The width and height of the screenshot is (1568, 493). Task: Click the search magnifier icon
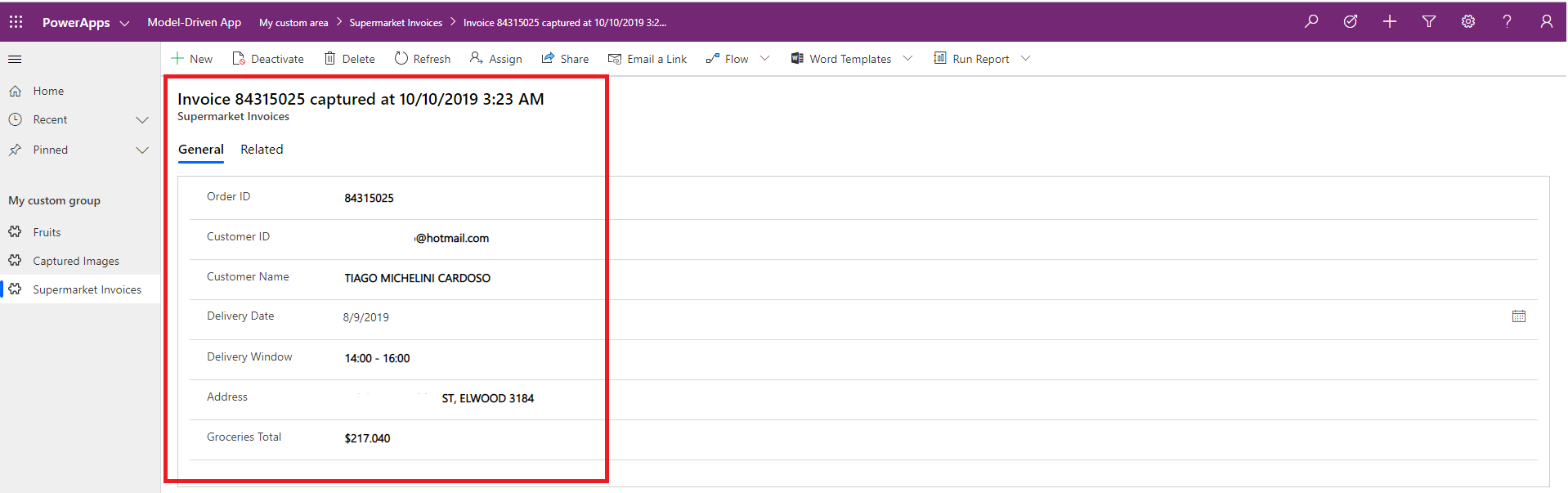click(x=1311, y=22)
